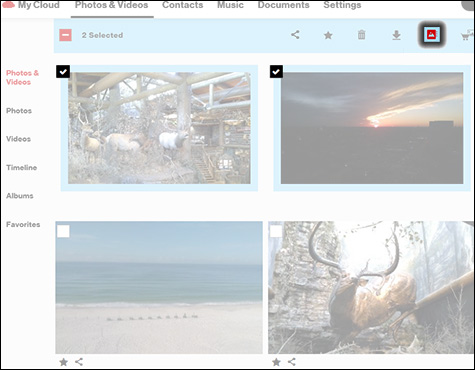Open the Settings tab
The image size is (475, 370).
coord(342,5)
